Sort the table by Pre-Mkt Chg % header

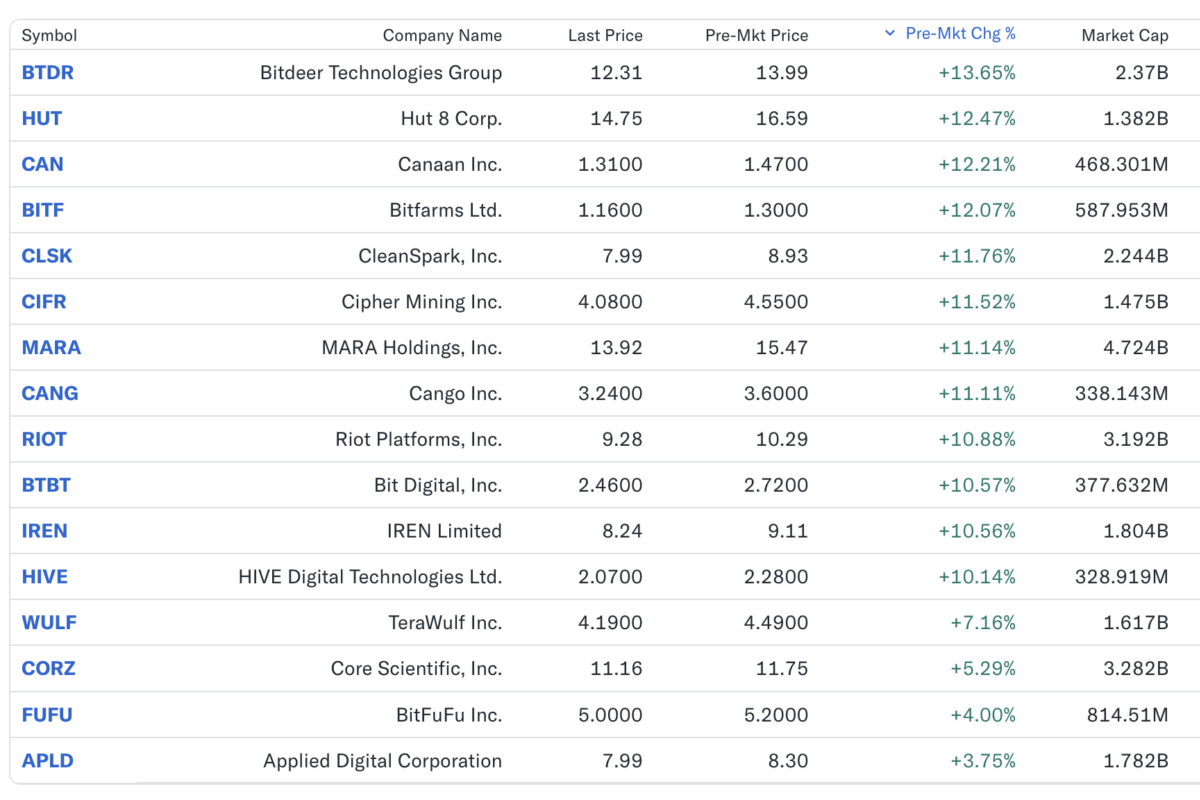(x=960, y=34)
